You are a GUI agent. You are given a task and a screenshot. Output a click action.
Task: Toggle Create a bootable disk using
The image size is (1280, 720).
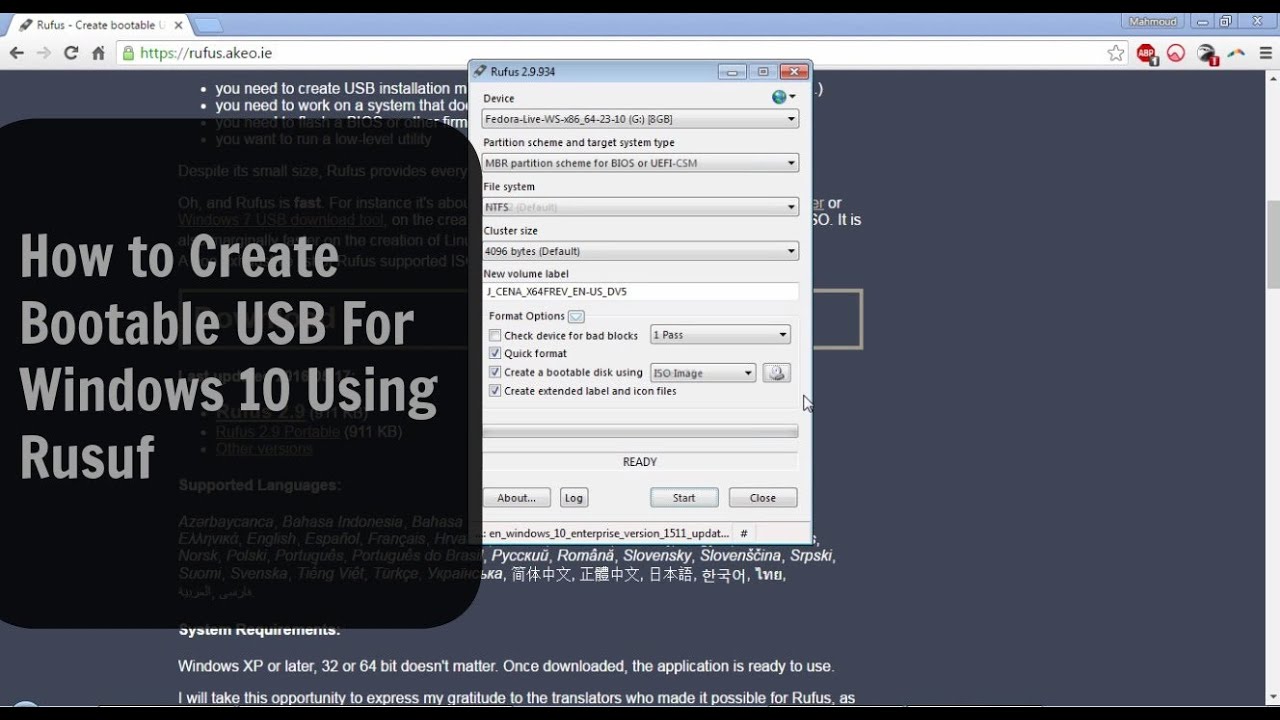495,372
